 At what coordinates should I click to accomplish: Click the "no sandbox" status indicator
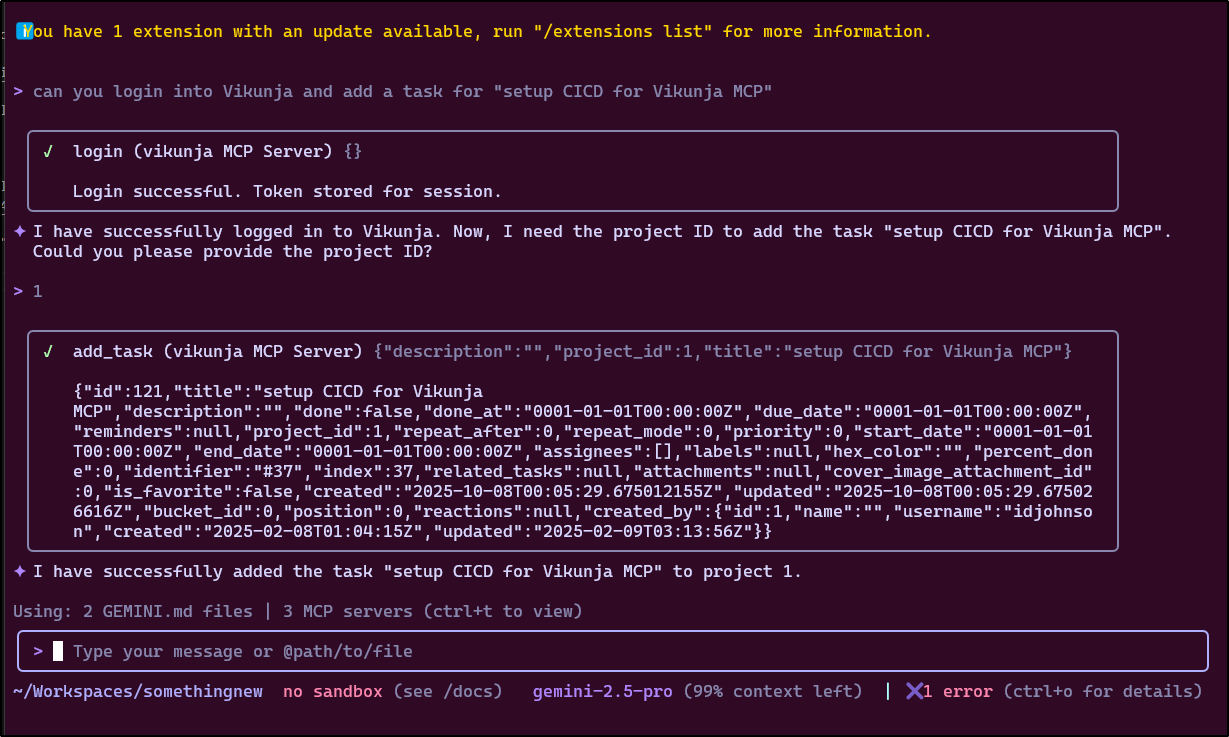pos(332,691)
